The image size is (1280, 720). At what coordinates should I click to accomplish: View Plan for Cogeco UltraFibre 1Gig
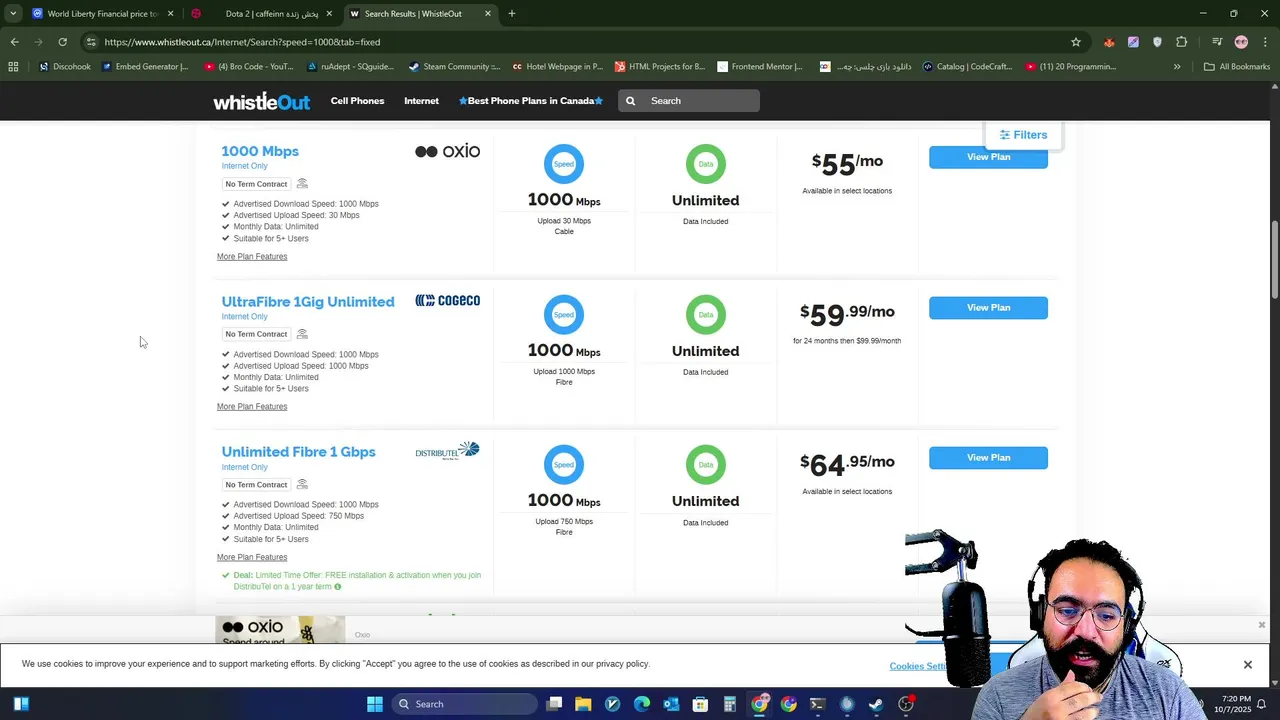(988, 308)
